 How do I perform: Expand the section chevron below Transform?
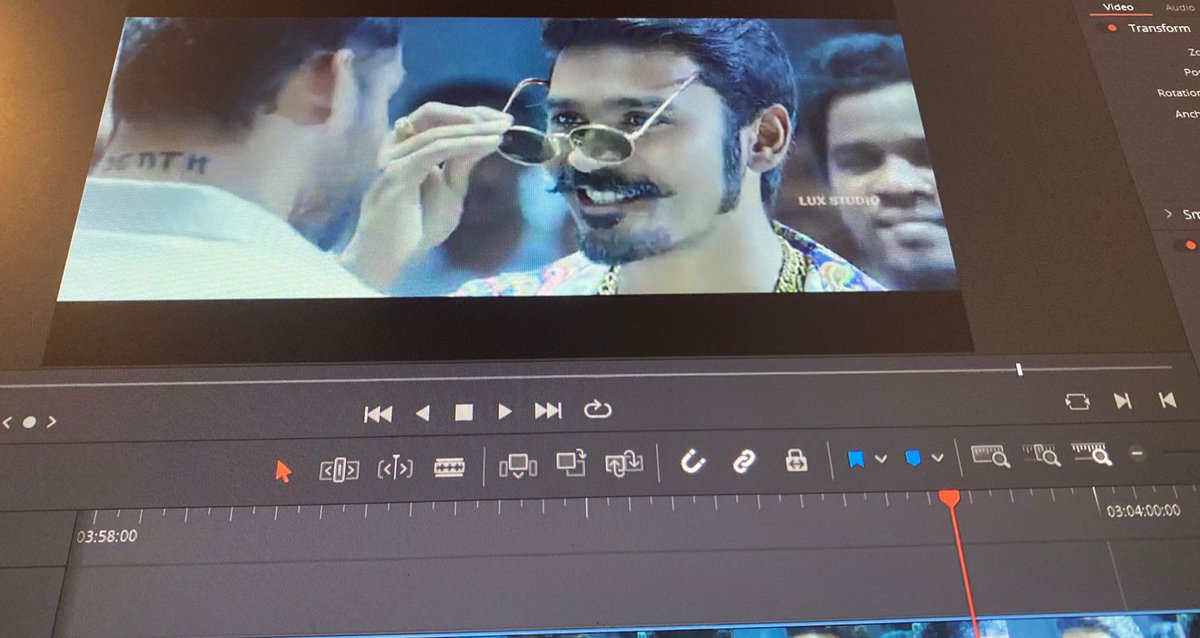click(x=1168, y=214)
